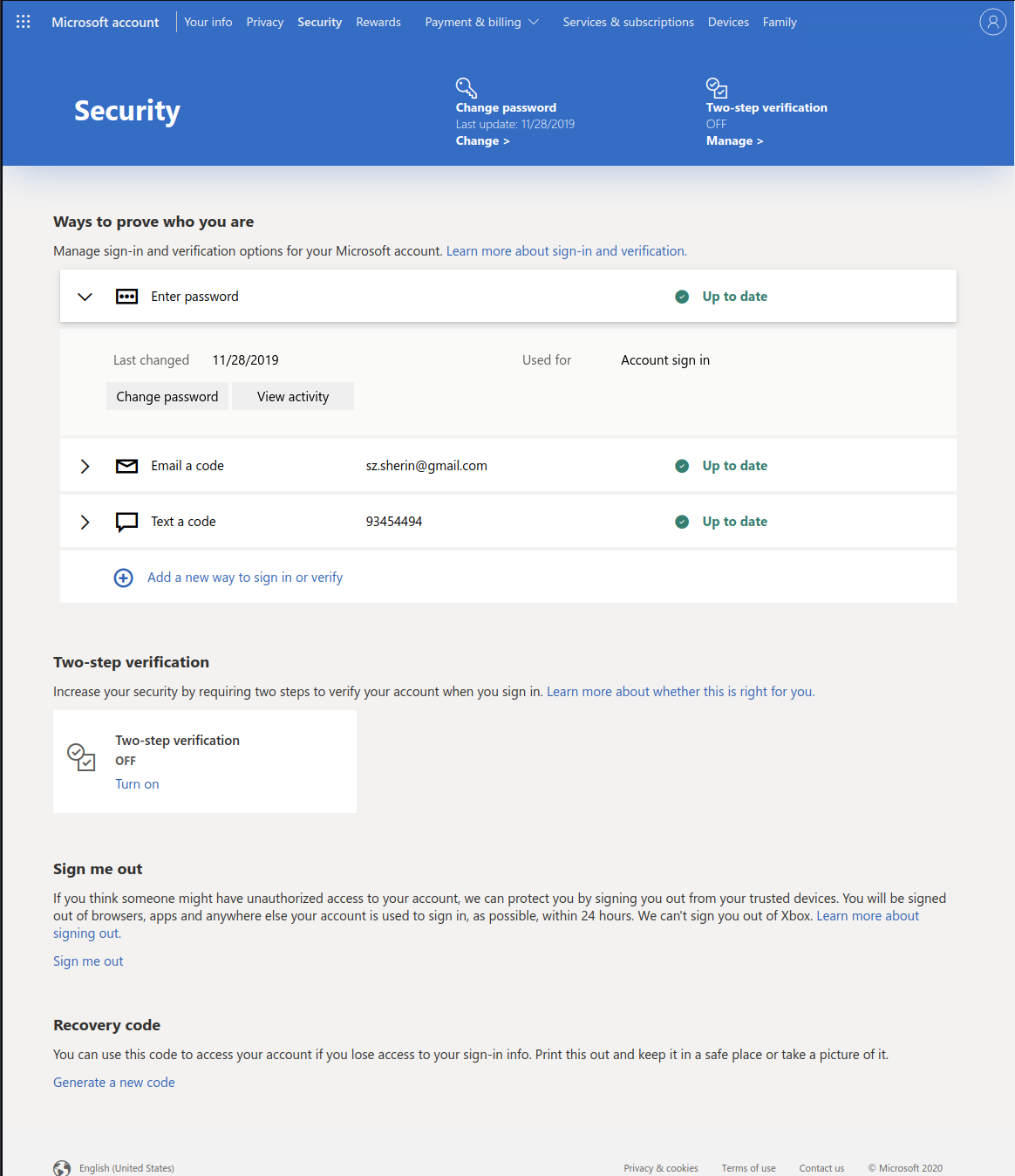1015x1176 pixels.
Task: Click Generate a new code
Action: pyautogui.click(x=114, y=1083)
